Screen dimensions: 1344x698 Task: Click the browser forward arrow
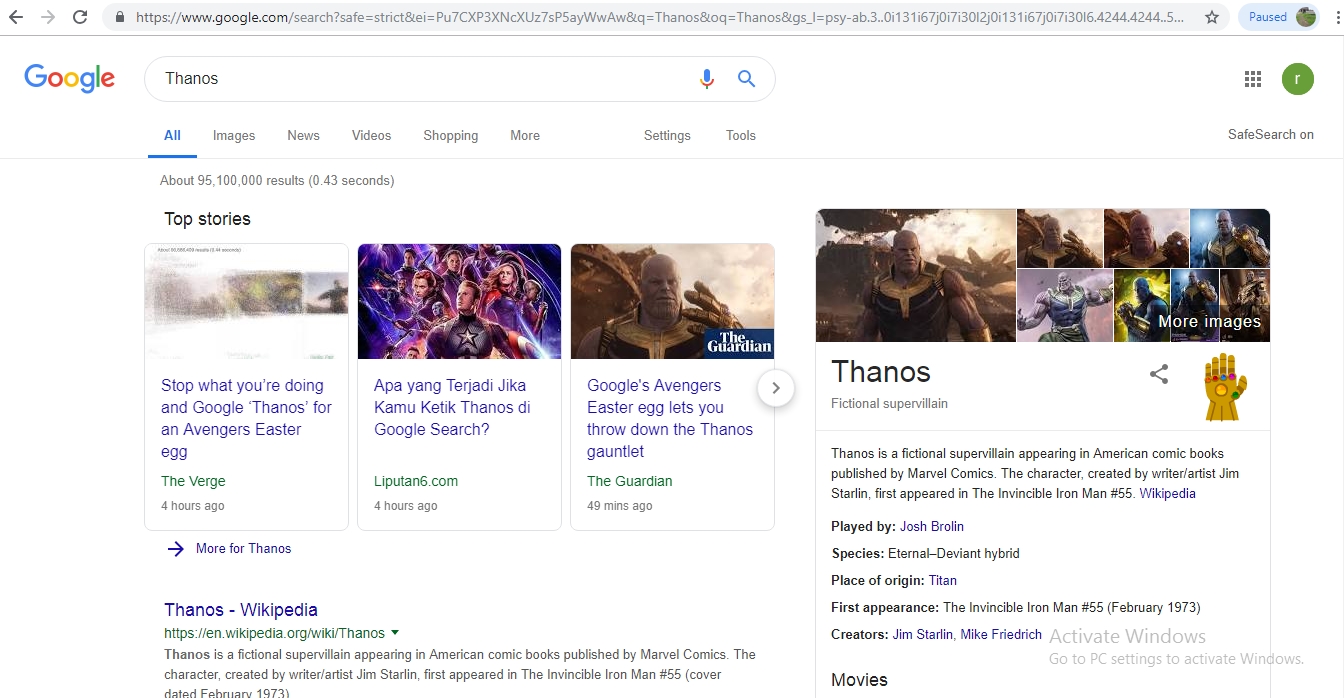point(48,17)
